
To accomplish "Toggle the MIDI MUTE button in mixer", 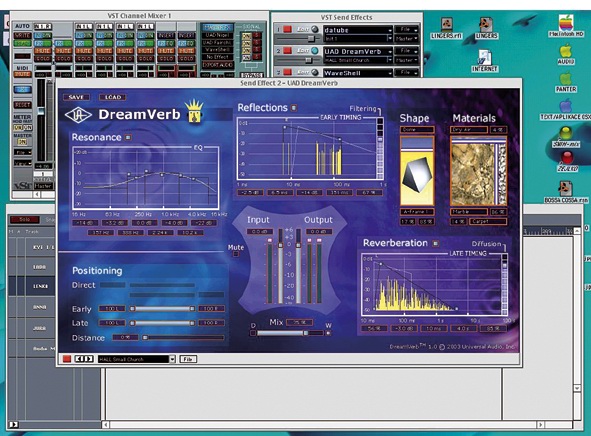I will click(x=22, y=74).
